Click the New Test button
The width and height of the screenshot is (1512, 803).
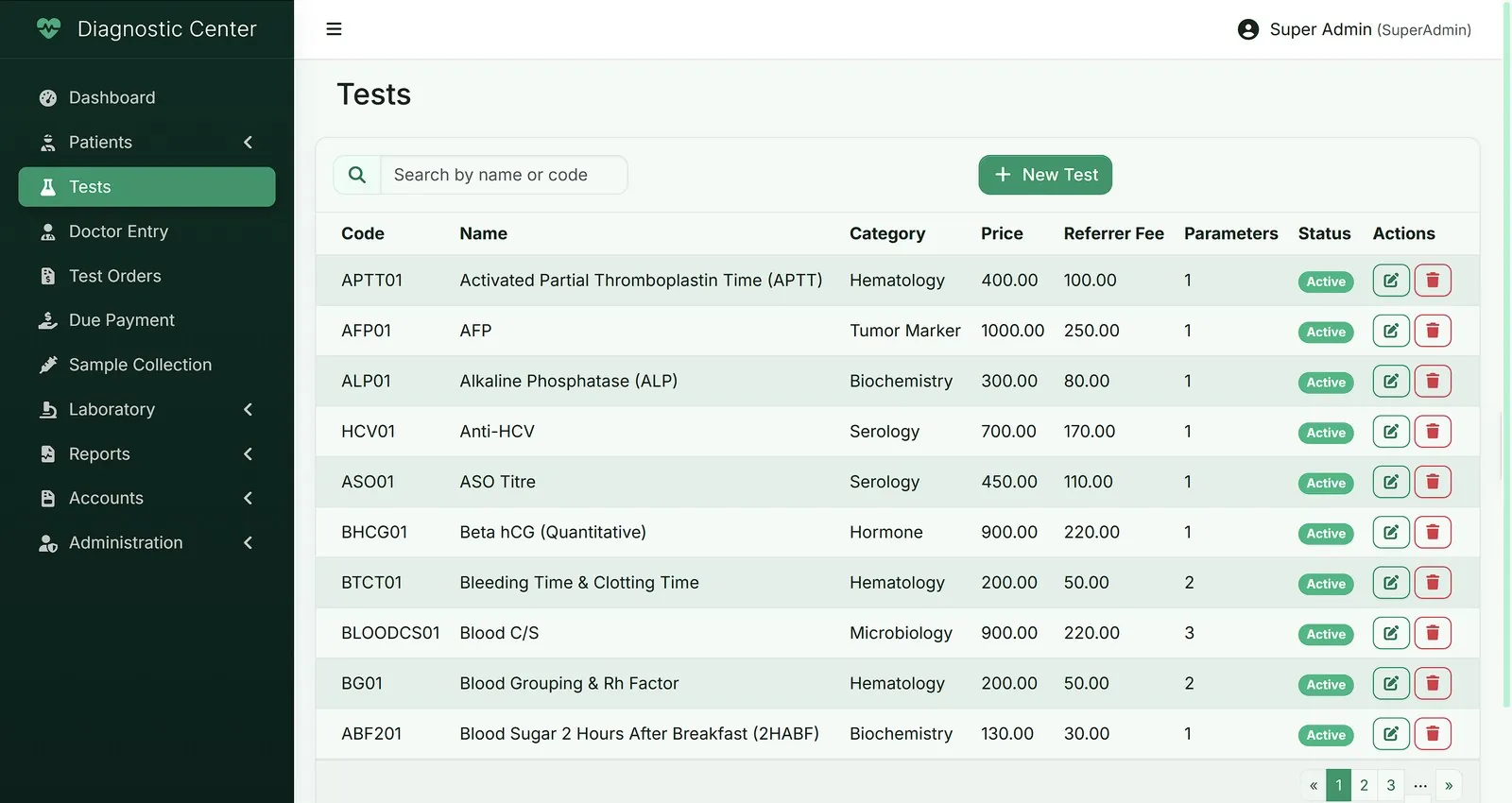pos(1045,175)
